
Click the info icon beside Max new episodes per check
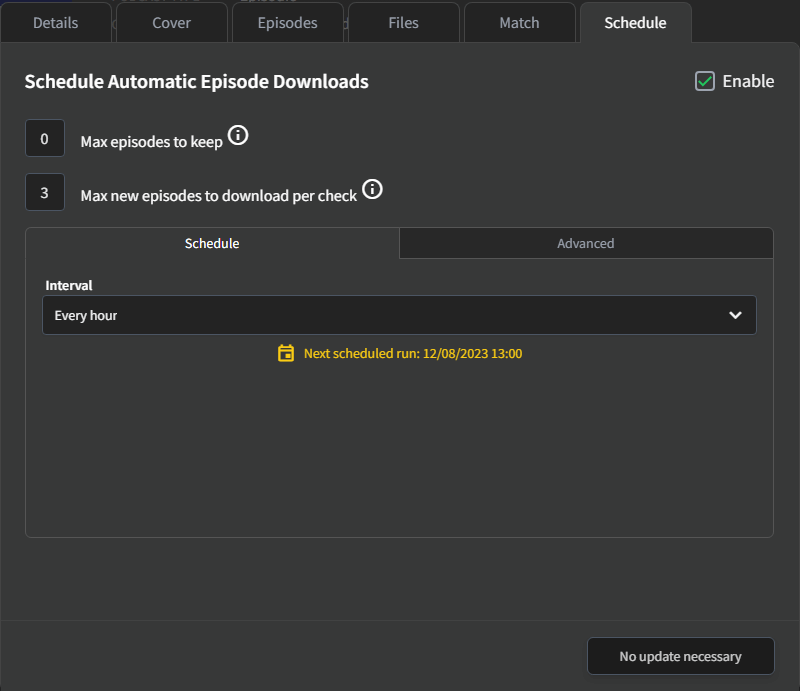coord(372,190)
